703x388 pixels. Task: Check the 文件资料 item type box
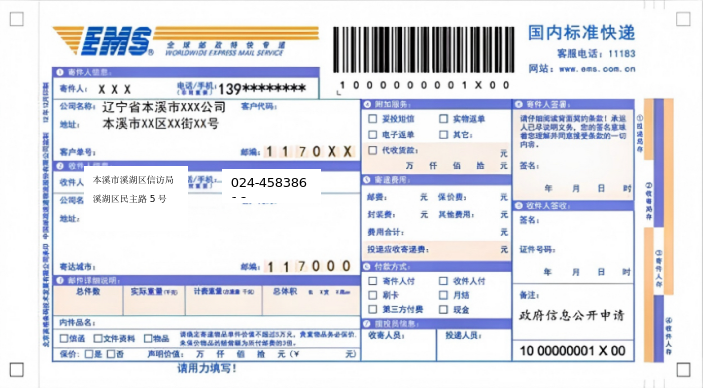(98, 339)
